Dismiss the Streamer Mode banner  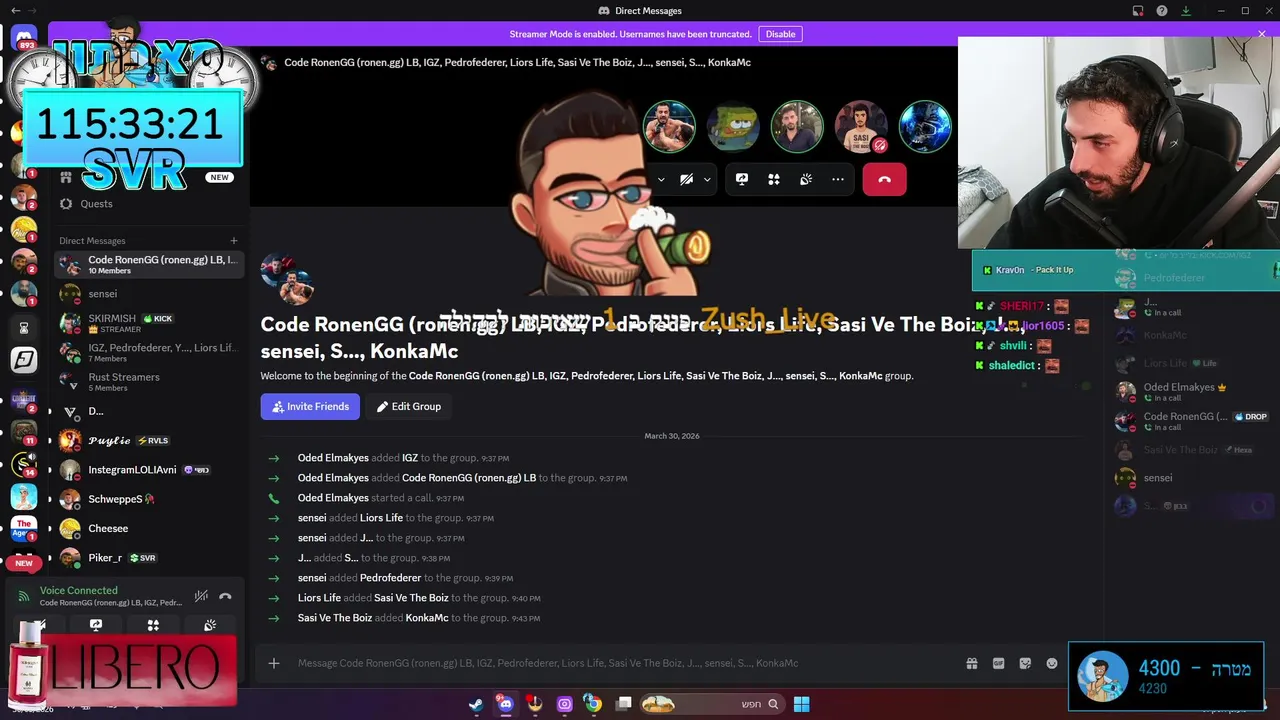(1262, 34)
